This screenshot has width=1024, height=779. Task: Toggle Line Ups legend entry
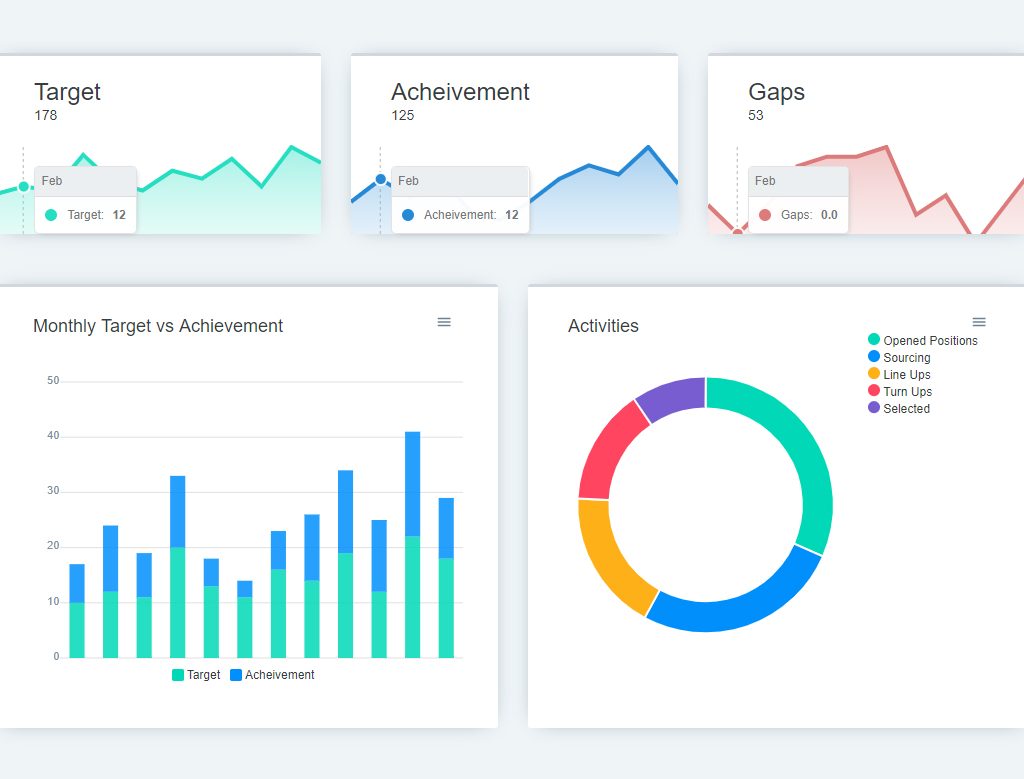[899, 374]
